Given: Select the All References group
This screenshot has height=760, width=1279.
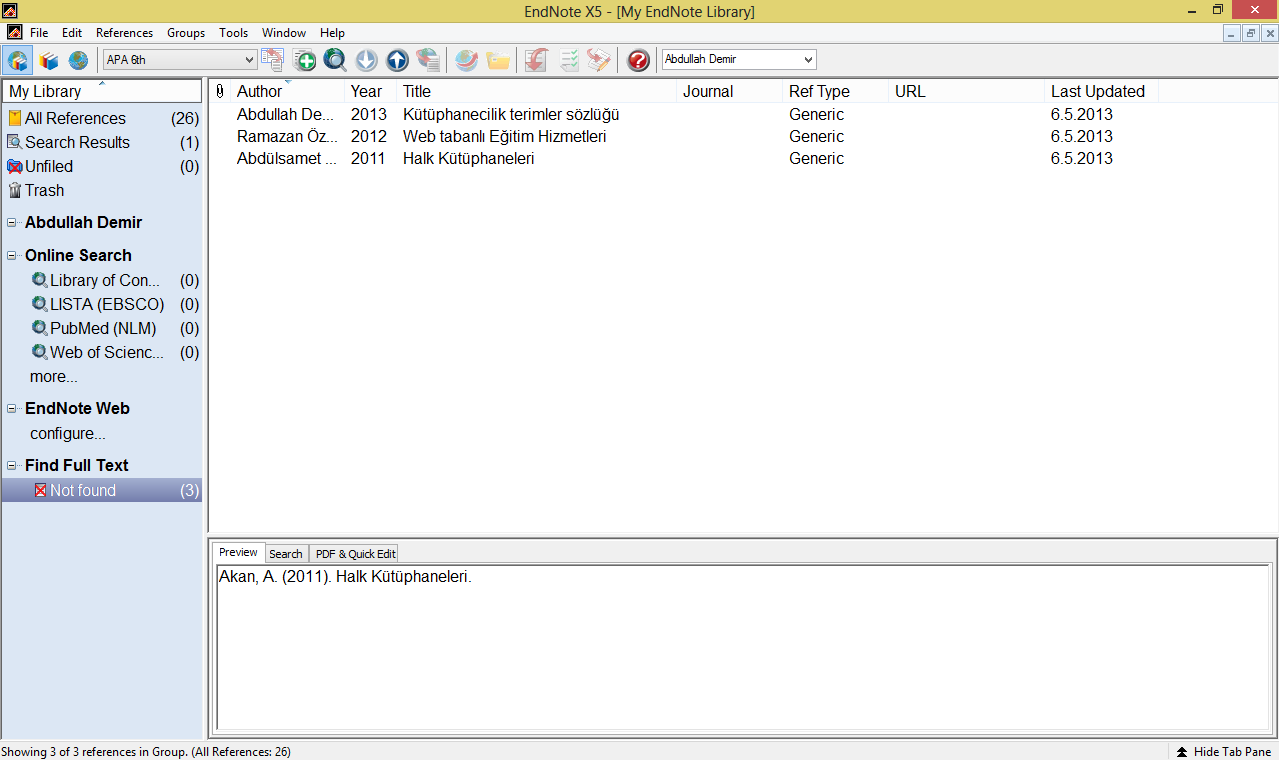Looking at the screenshot, I should (102, 118).
